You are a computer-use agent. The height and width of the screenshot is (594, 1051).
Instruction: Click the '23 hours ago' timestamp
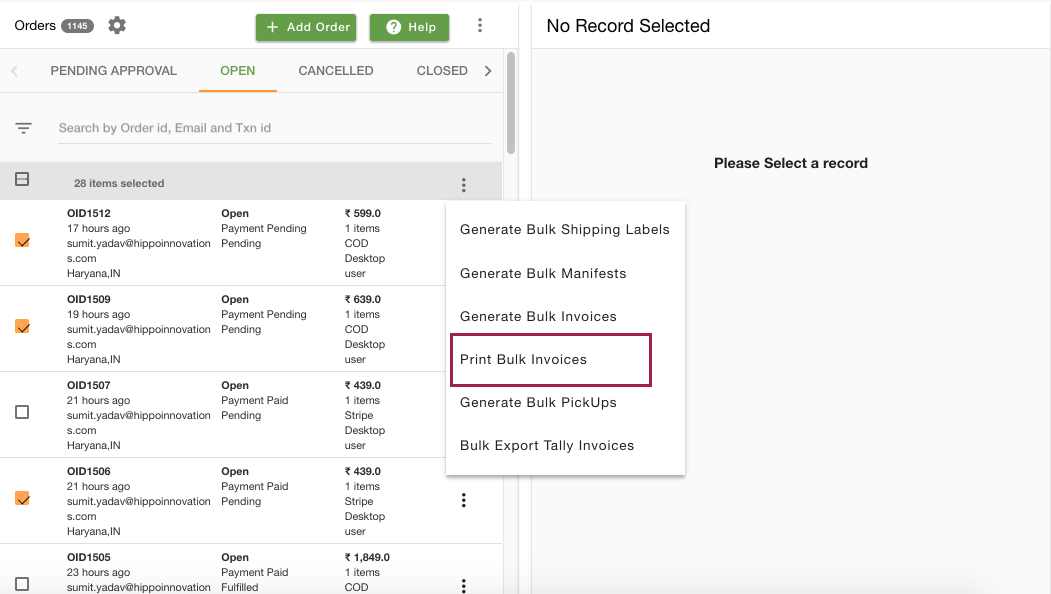pyautogui.click(x=99, y=572)
